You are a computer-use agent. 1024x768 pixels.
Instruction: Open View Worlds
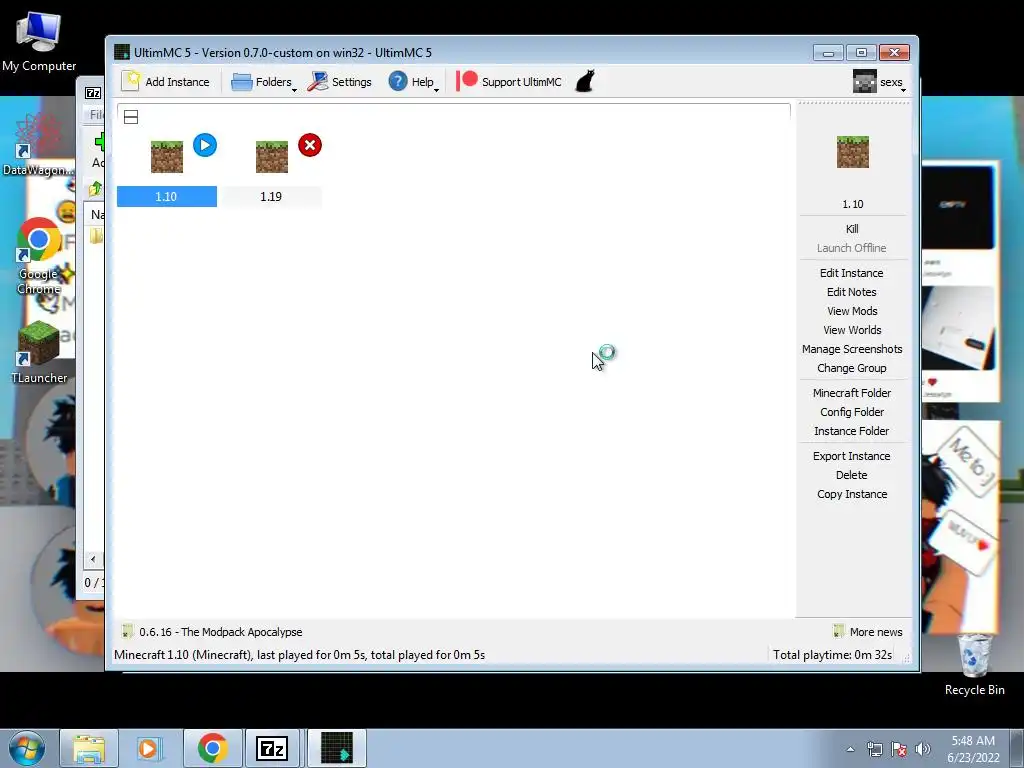coord(852,330)
